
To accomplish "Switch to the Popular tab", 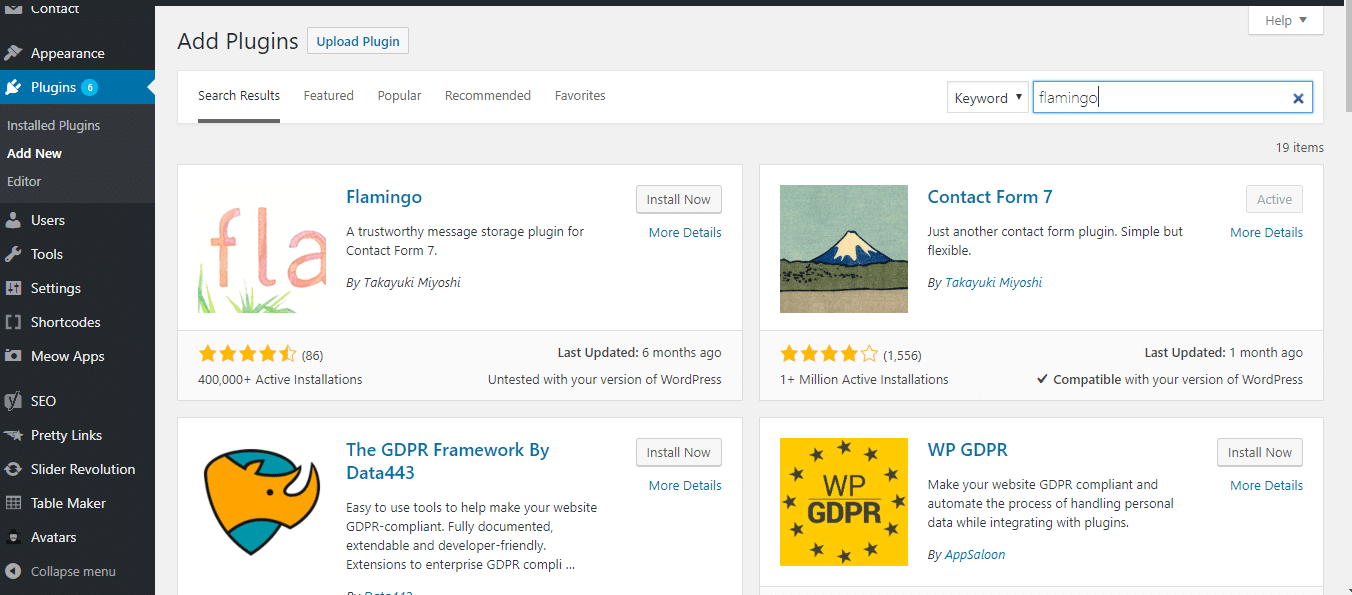I will [x=400, y=96].
